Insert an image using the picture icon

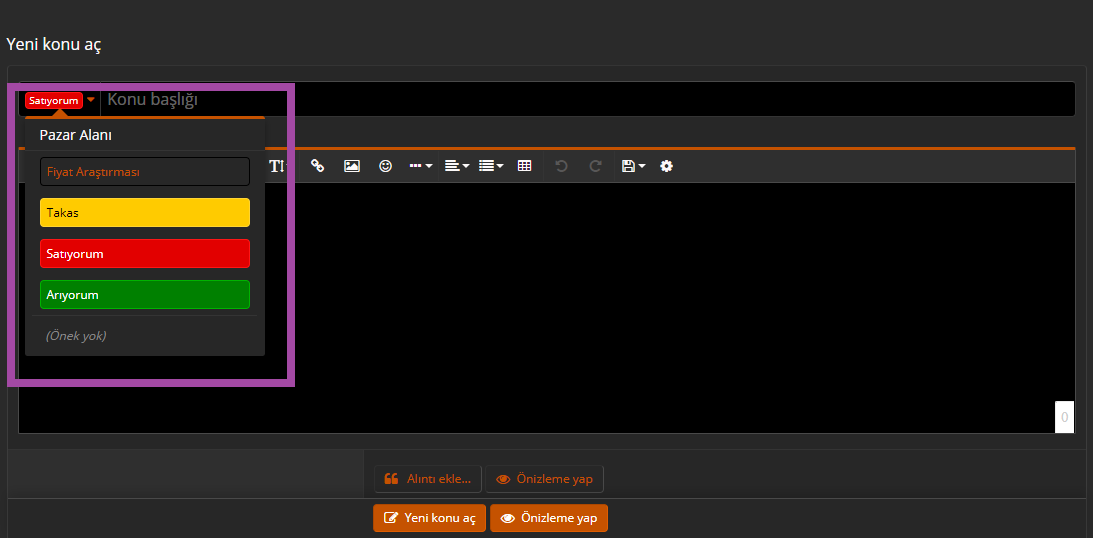pyautogui.click(x=352, y=166)
